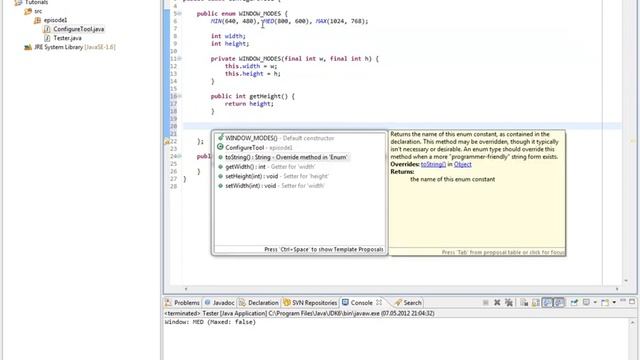Select ConfigureTool.java in the package explorer
Viewport: 640px width, 360px height.
(x=78, y=29)
